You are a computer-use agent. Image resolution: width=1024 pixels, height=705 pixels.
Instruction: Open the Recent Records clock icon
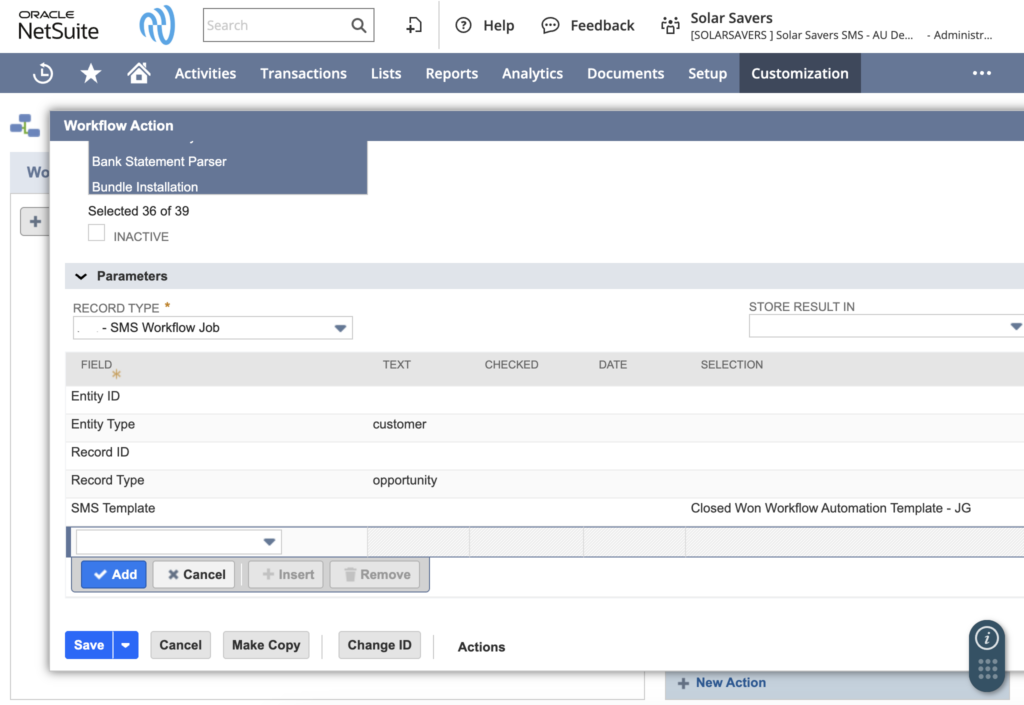pos(43,73)
